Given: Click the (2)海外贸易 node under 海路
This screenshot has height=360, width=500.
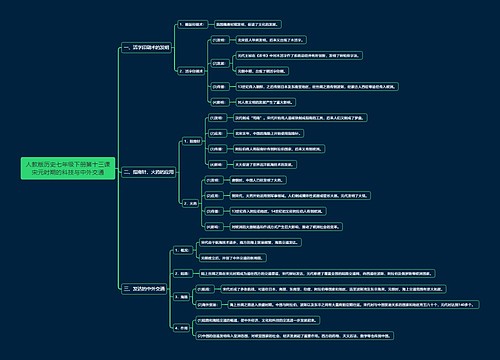Looking at the screenshot, I should [207, 305].
